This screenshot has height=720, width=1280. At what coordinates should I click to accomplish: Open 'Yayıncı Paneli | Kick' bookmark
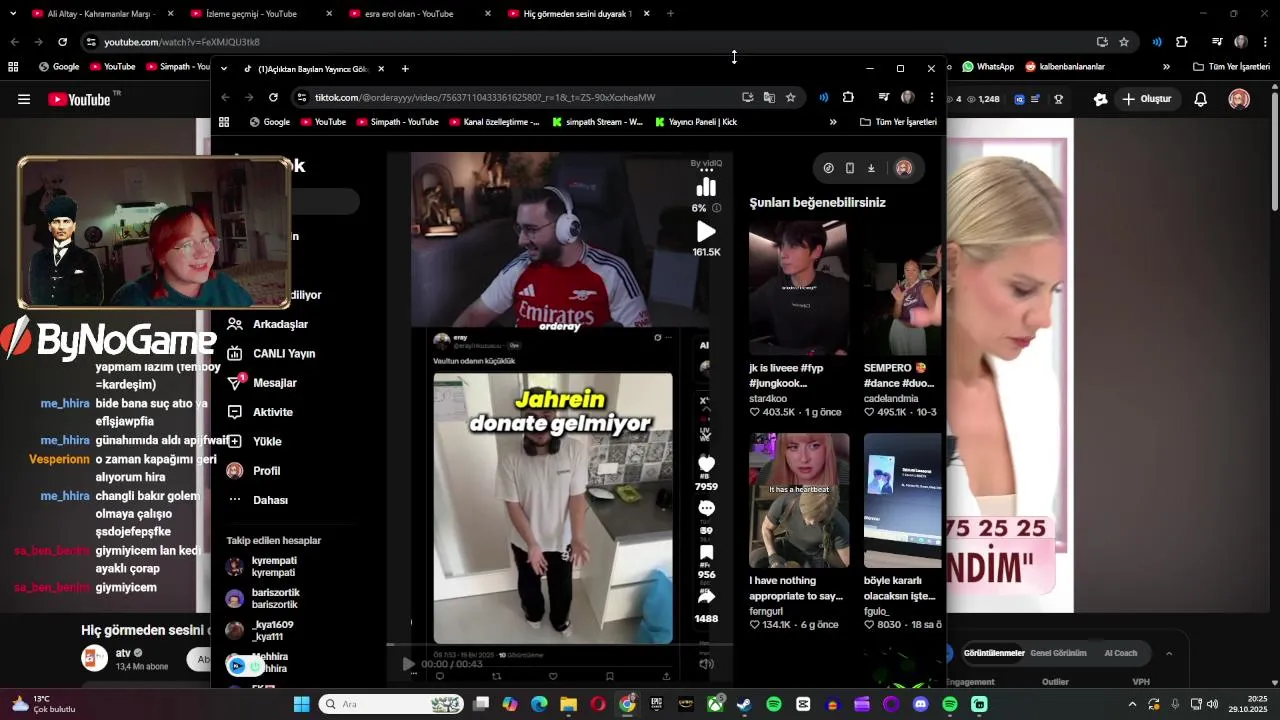coord(696,122)
